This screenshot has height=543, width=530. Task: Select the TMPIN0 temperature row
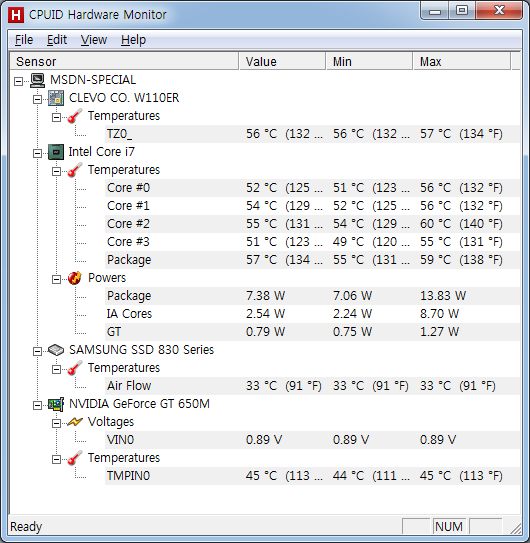coord(312,476)
